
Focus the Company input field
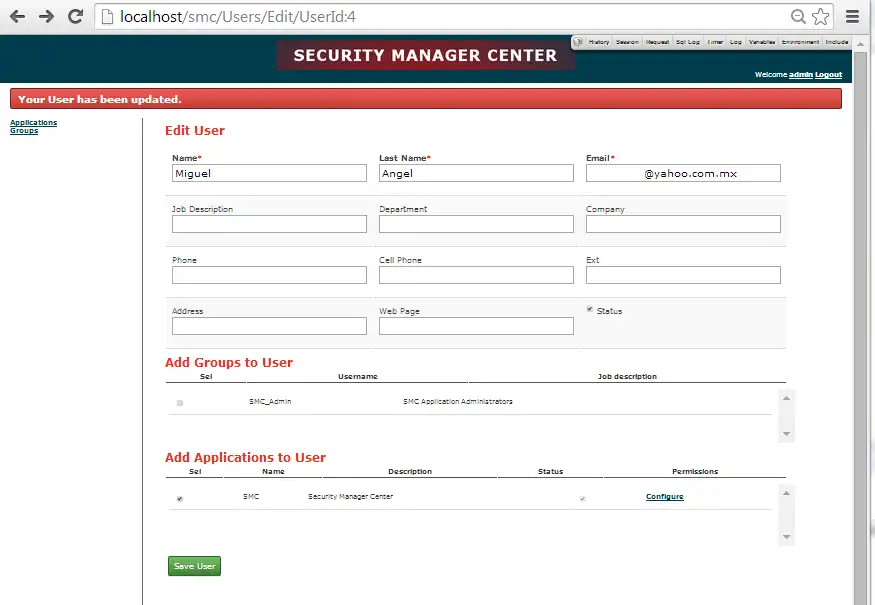683,224
